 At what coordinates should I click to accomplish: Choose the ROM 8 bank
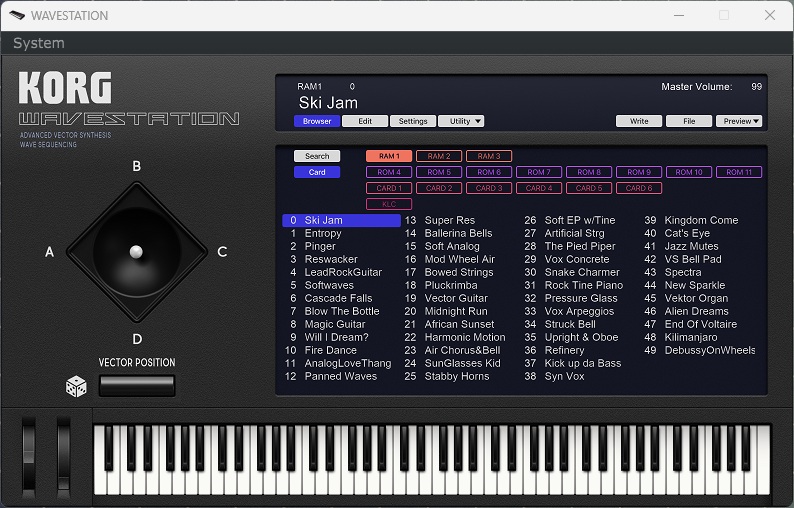(589, 172)
